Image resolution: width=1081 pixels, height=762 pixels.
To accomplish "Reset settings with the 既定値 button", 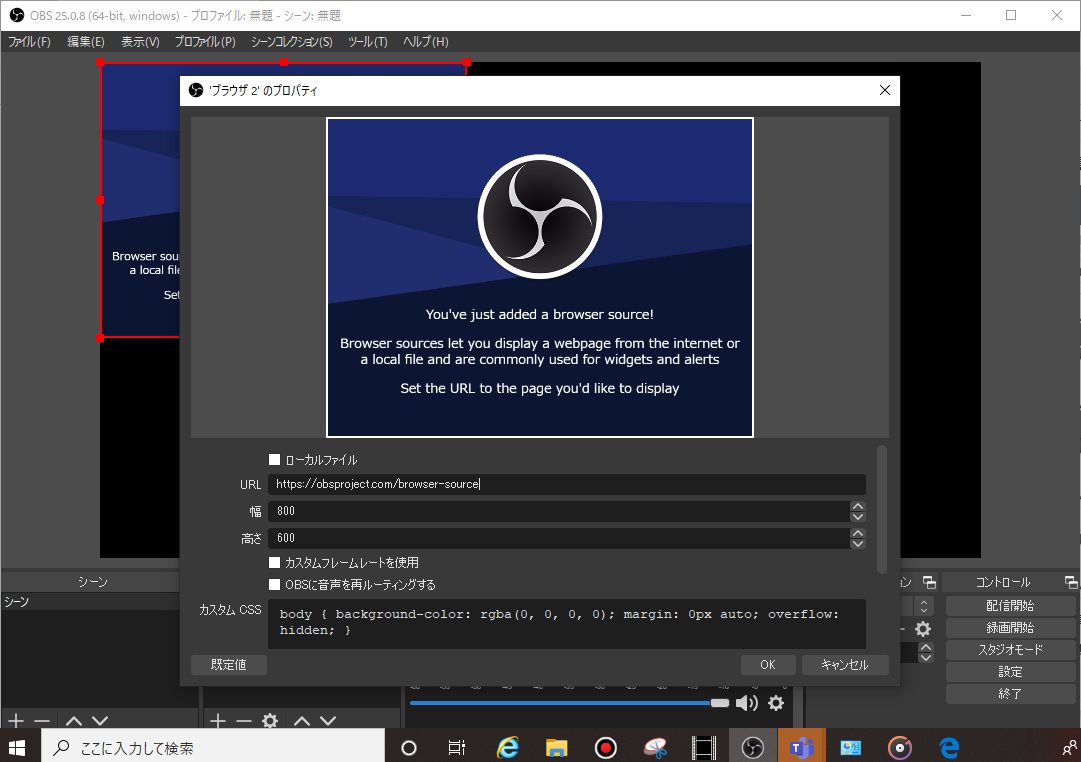I will point(228,665).
